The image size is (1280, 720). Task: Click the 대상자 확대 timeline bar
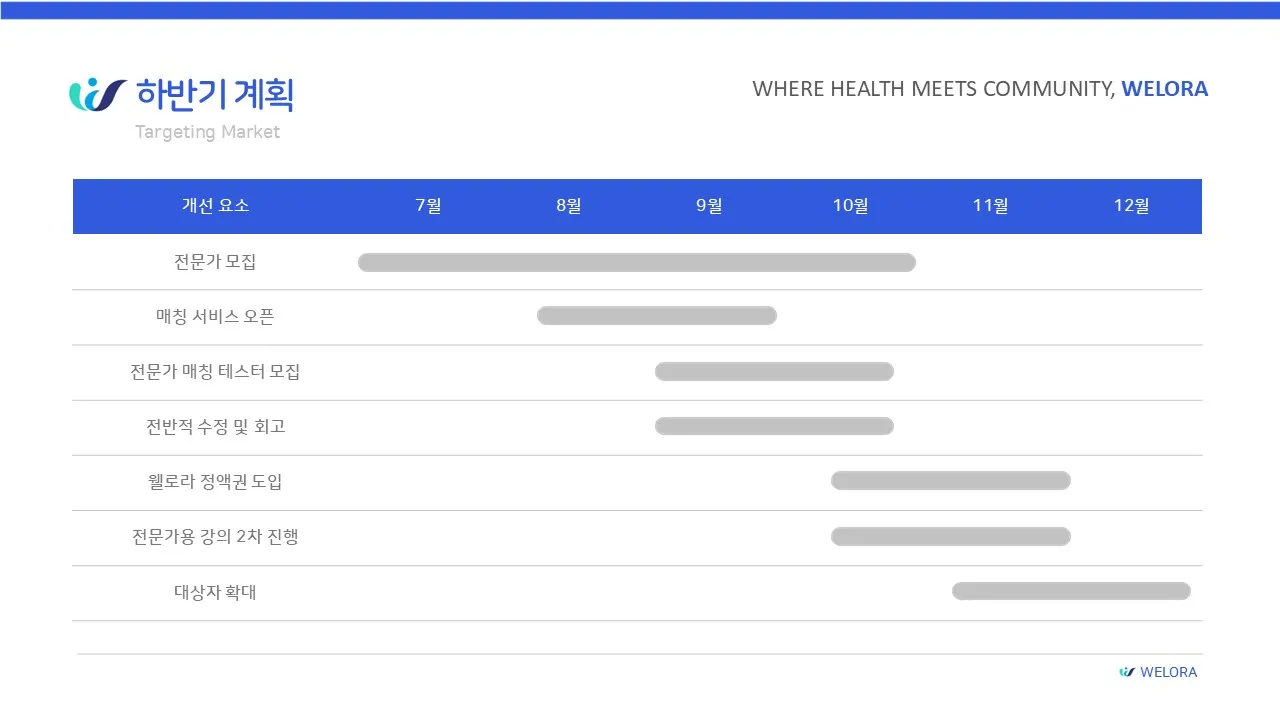1071,591
